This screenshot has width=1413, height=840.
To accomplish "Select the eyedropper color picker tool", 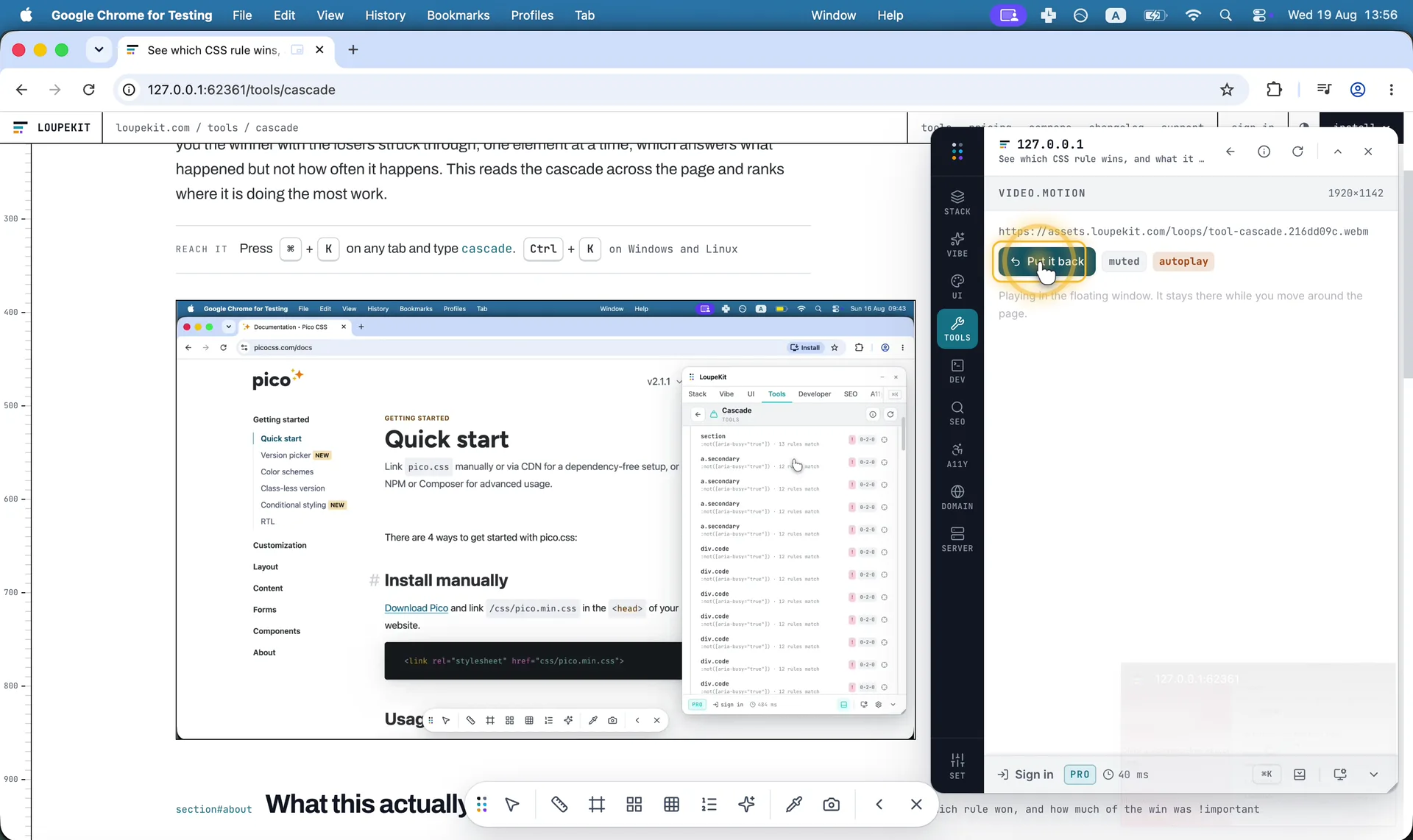I will pyautogui.click(x=793, y=804).
